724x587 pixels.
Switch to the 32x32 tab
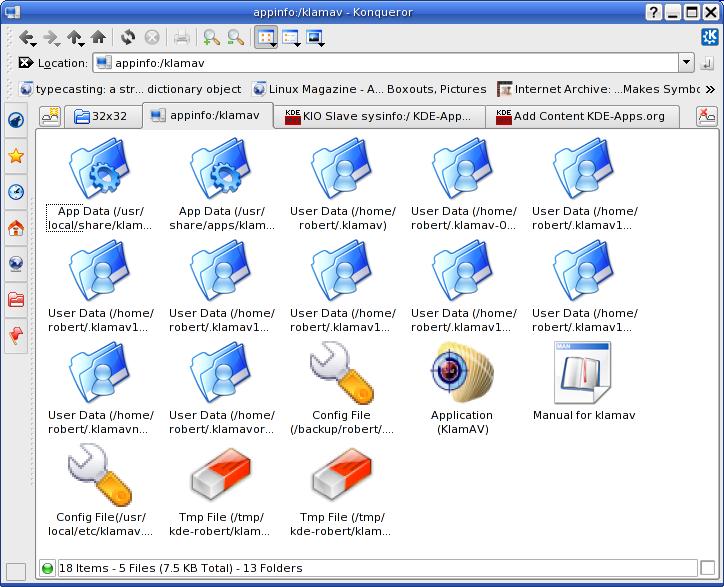pyautogui.click(x=103, y=116)
